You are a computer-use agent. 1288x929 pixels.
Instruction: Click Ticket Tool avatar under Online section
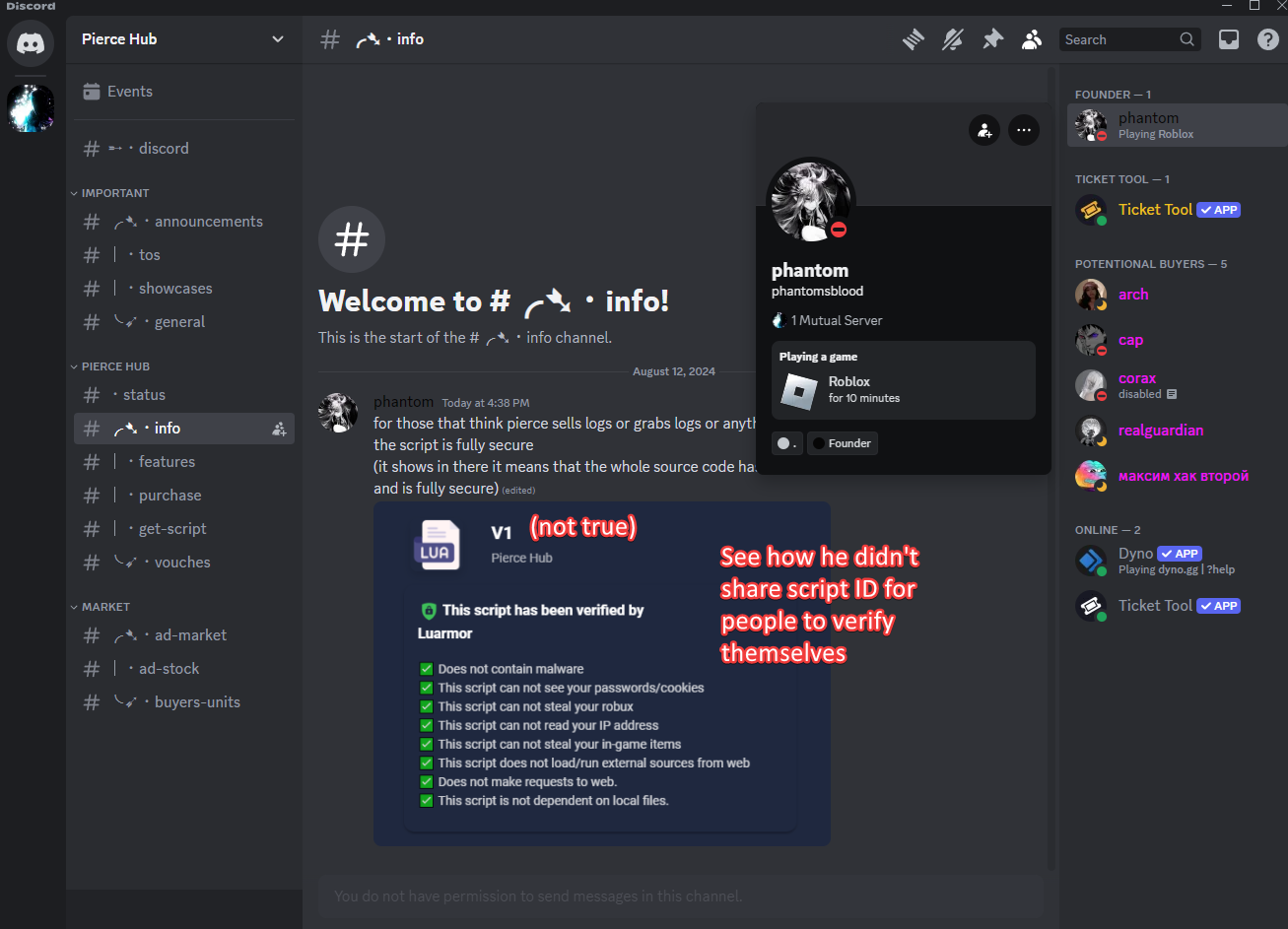tap(1091, 606)
